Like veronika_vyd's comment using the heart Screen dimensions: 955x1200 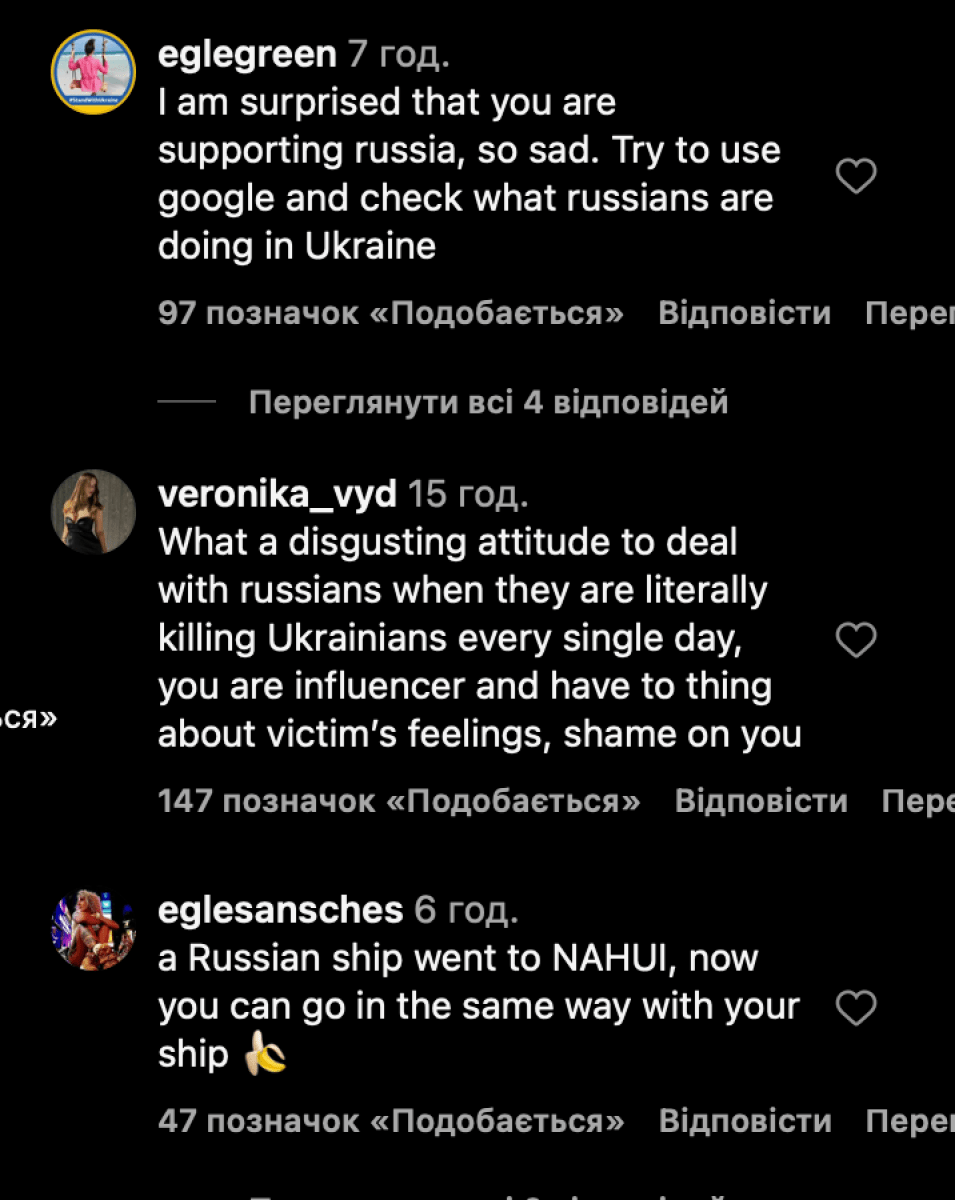855,640
